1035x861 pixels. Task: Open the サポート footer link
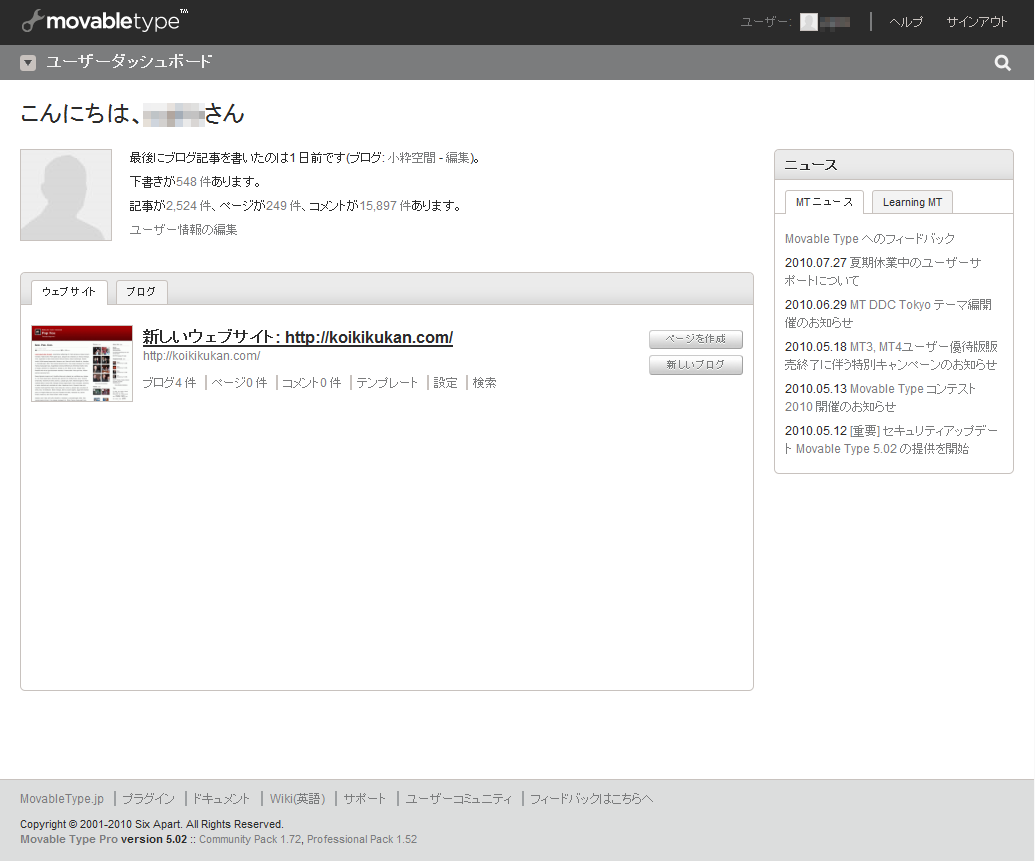click(x=364, y=799)
